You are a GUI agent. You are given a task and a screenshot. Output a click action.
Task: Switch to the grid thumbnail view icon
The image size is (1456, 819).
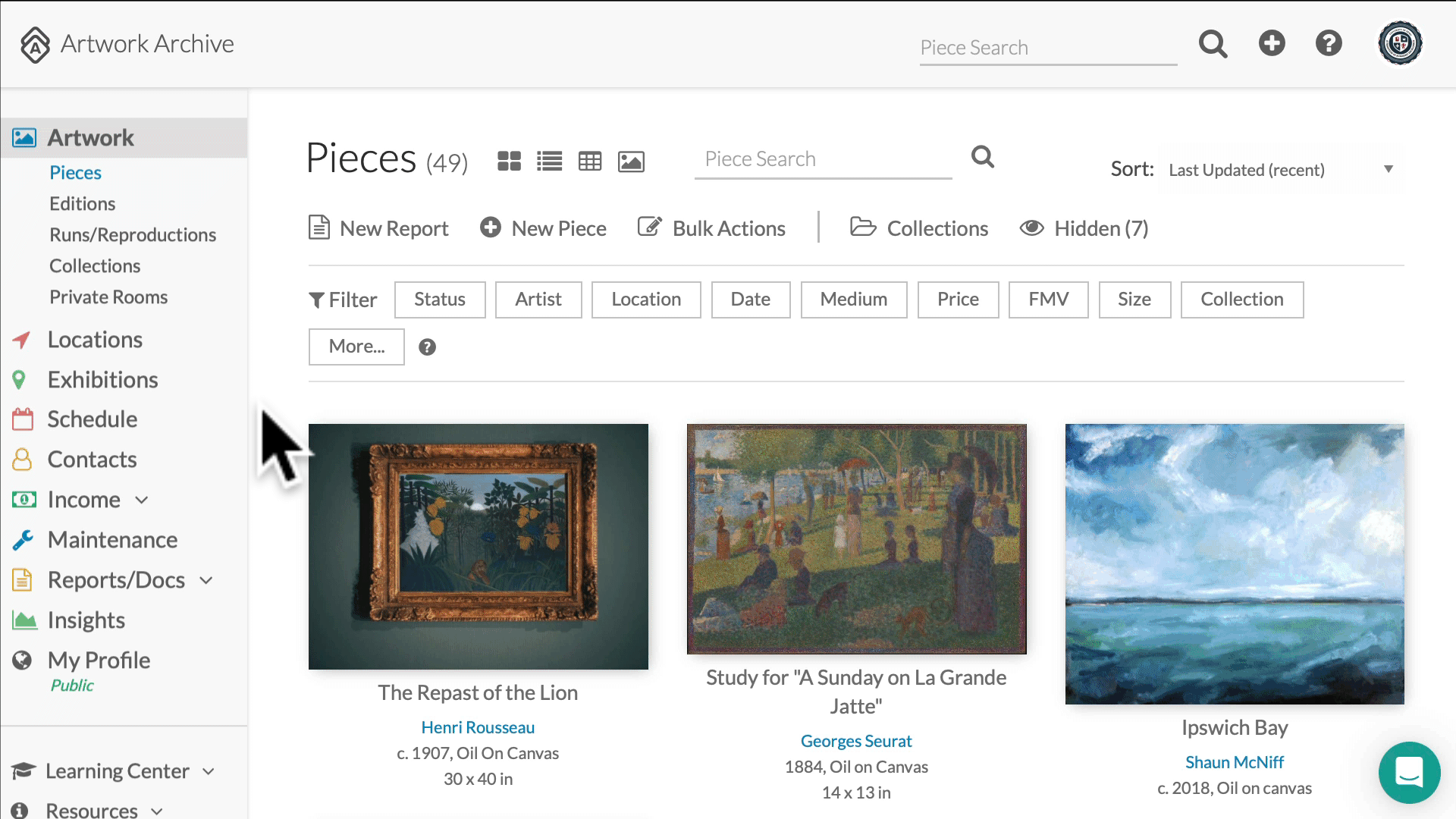(509, 161)
